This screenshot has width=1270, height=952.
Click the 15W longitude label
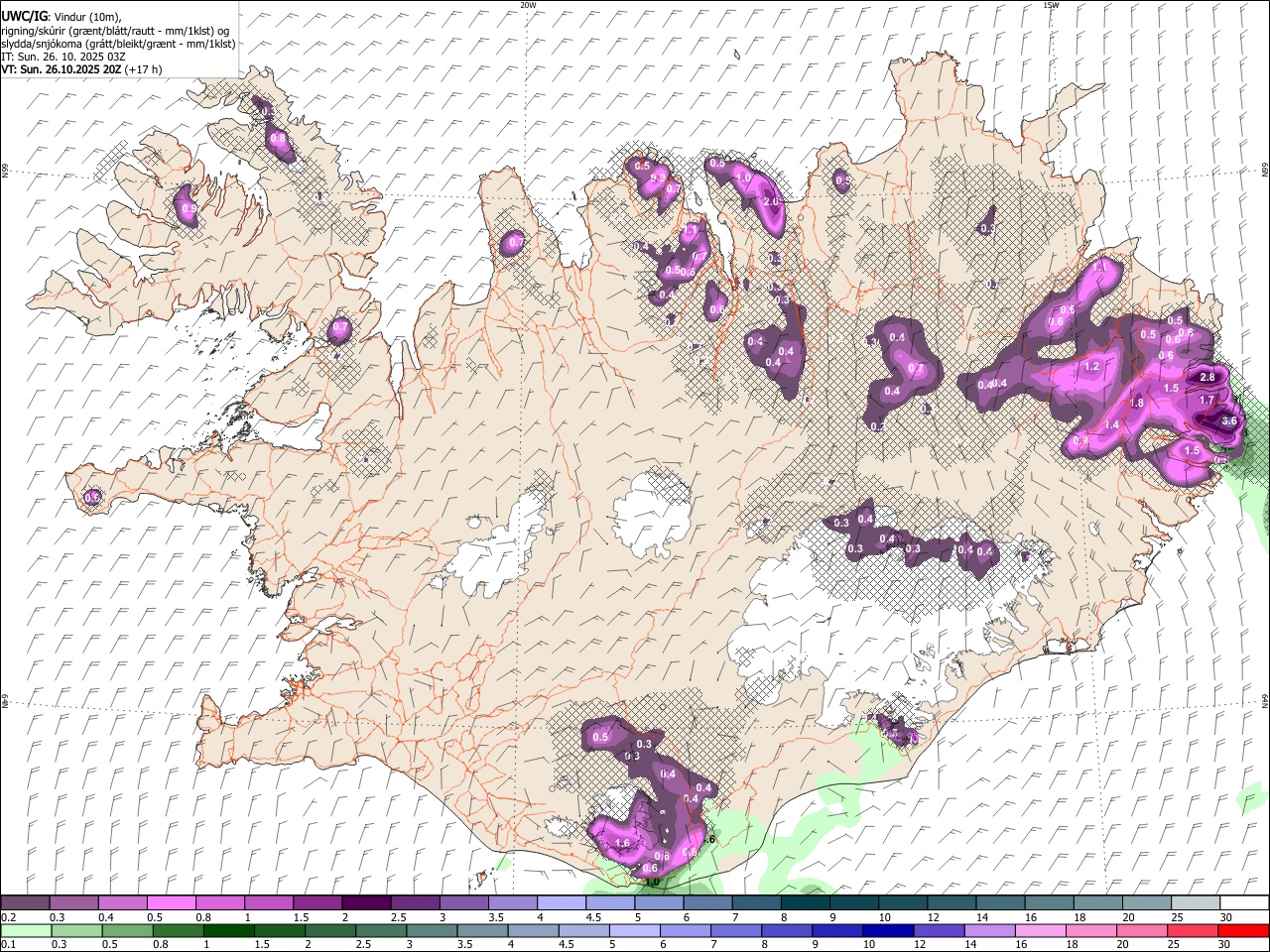[x=1051, y=5]
